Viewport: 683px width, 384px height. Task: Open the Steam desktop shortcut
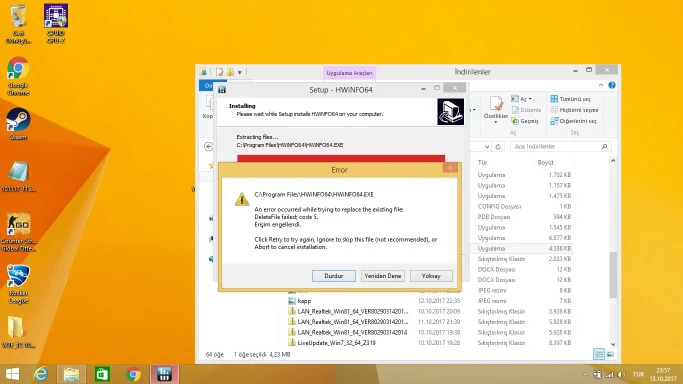tap(18, 124)
